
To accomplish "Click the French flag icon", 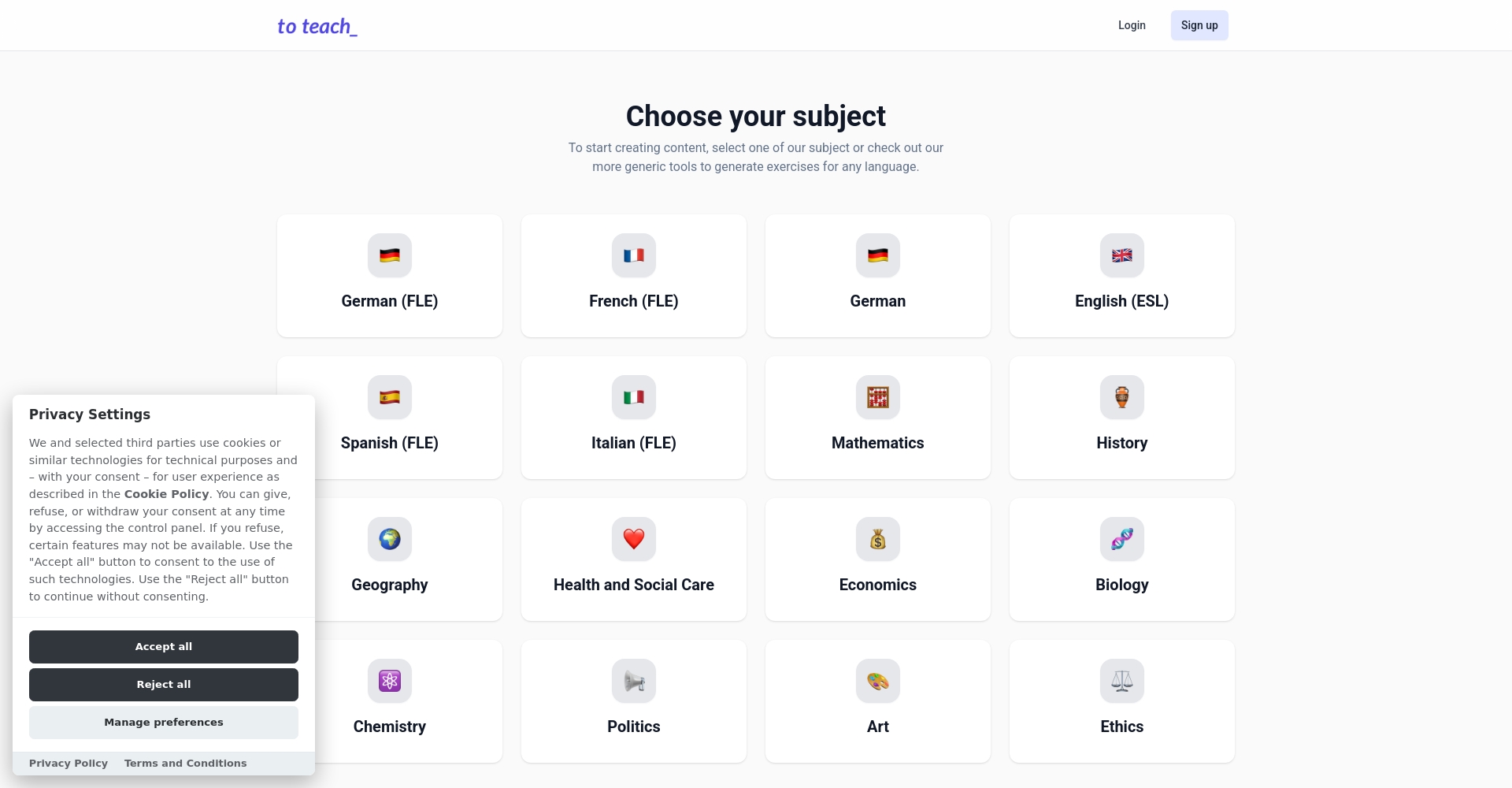I will 633,255.
